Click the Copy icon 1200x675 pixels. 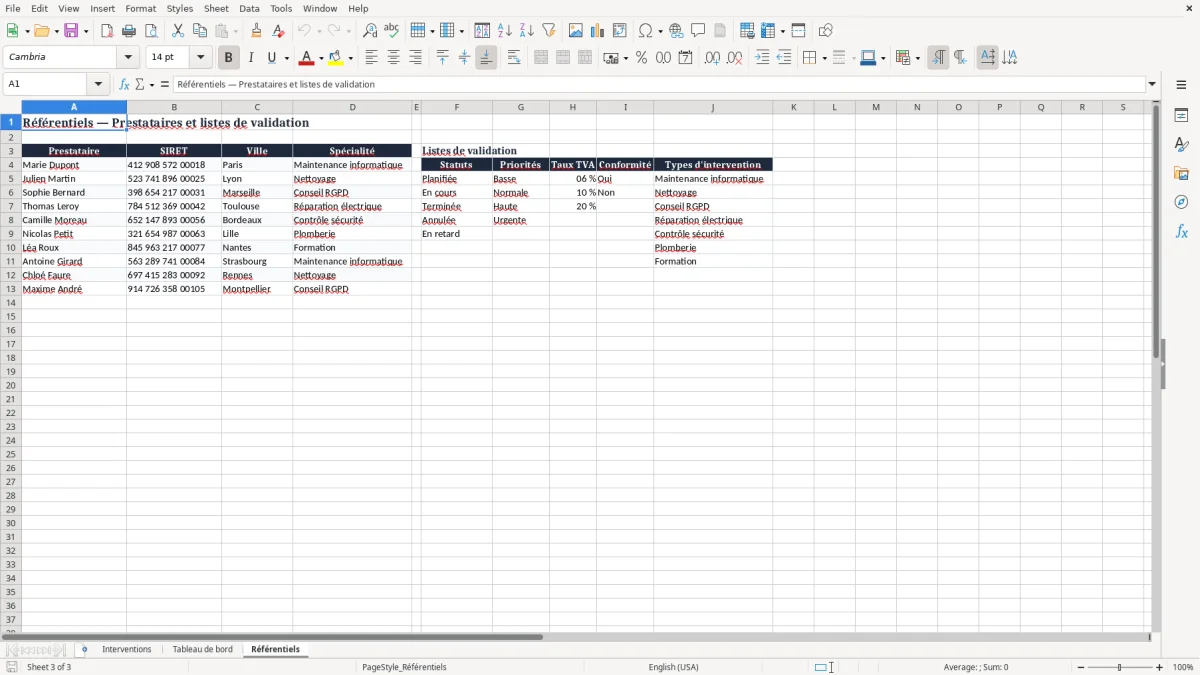(x=200, y=31)
